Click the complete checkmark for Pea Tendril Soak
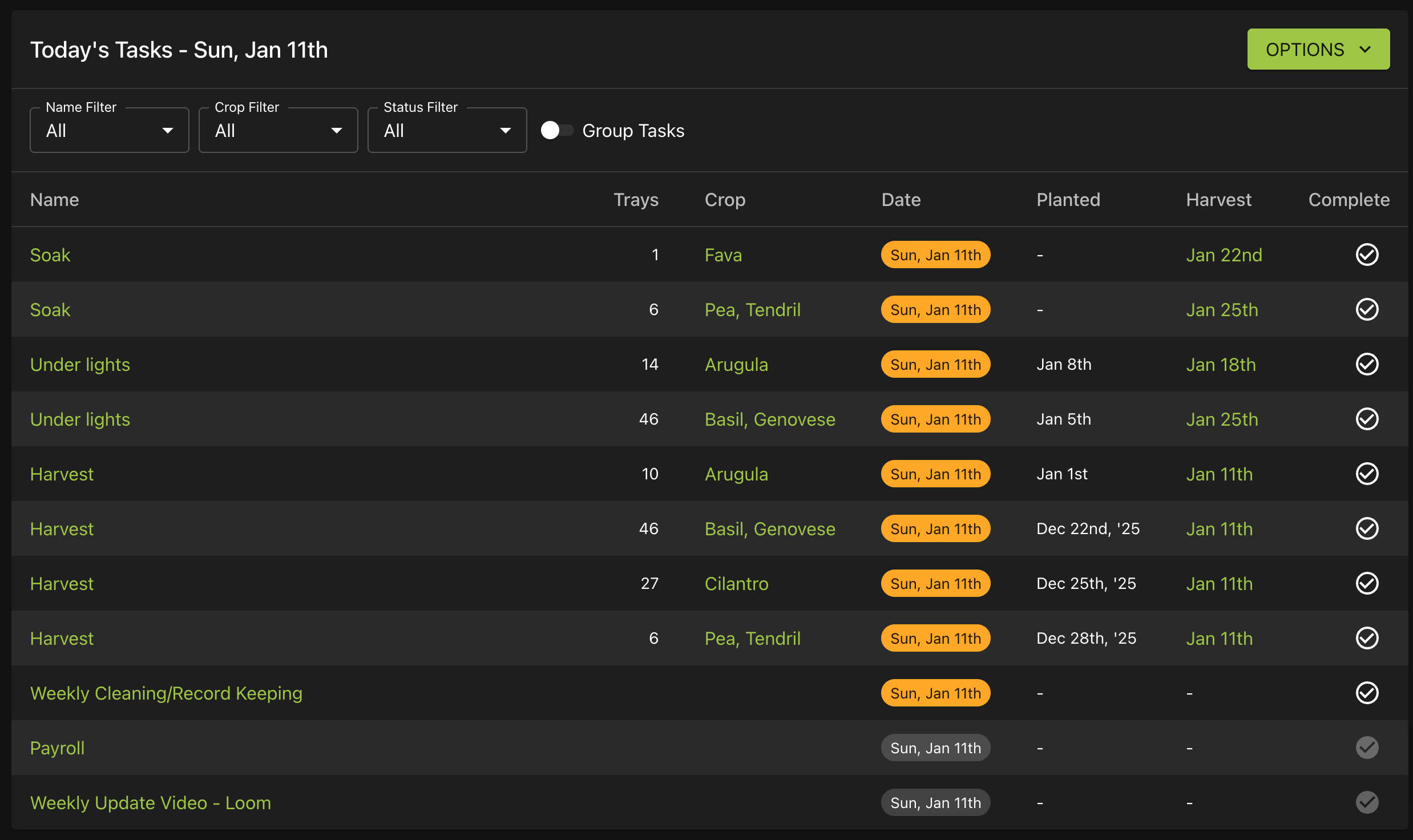 (1367, 309)
